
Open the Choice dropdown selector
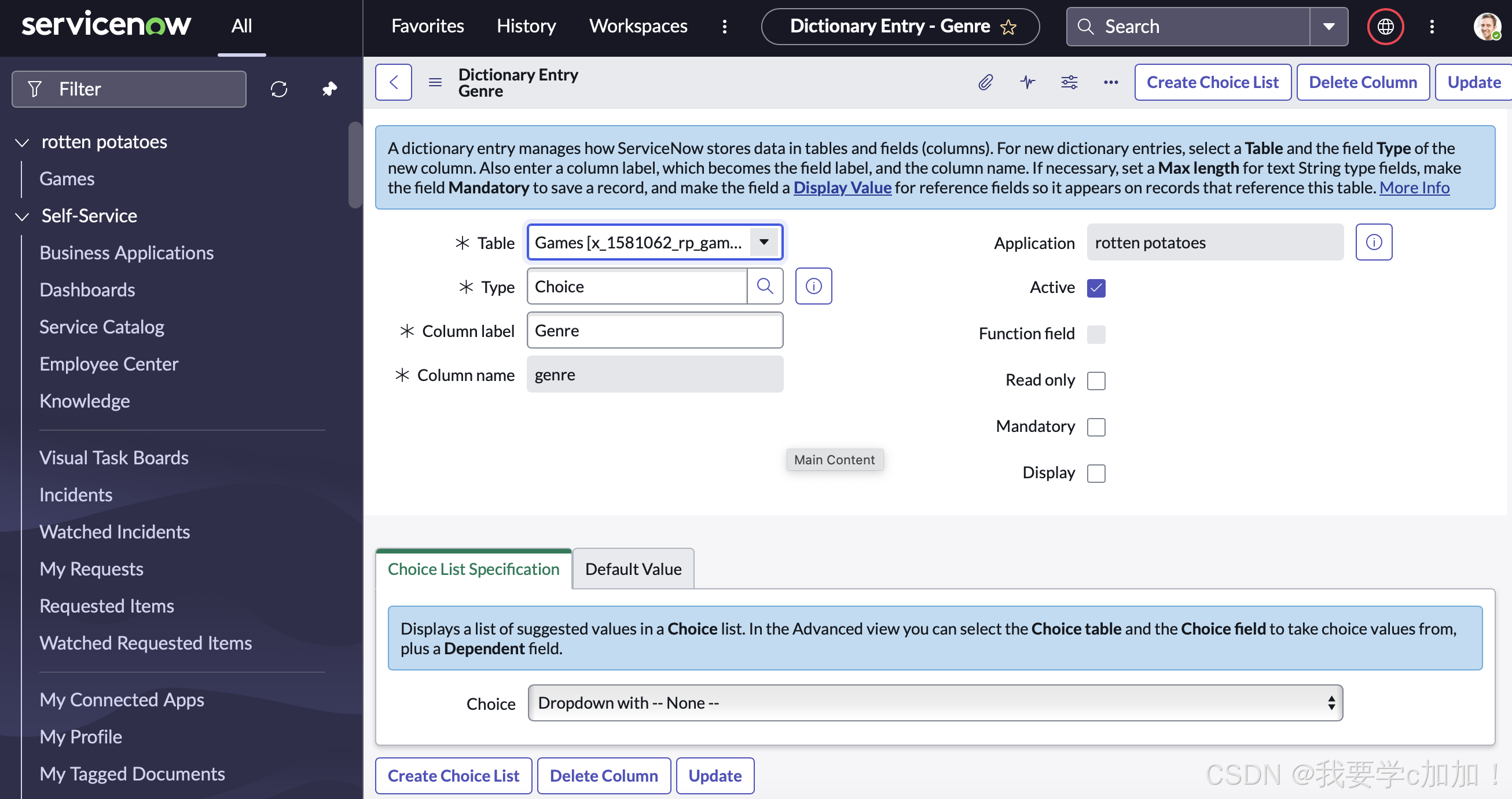coord(935,703)
